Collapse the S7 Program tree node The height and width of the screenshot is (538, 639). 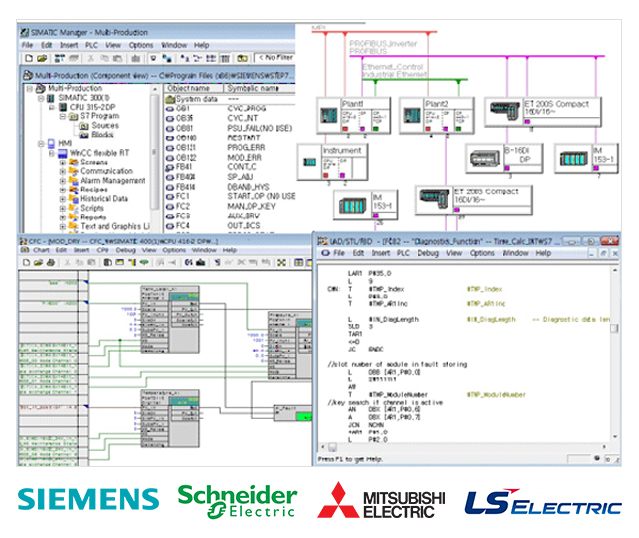[x=63, y=117]
